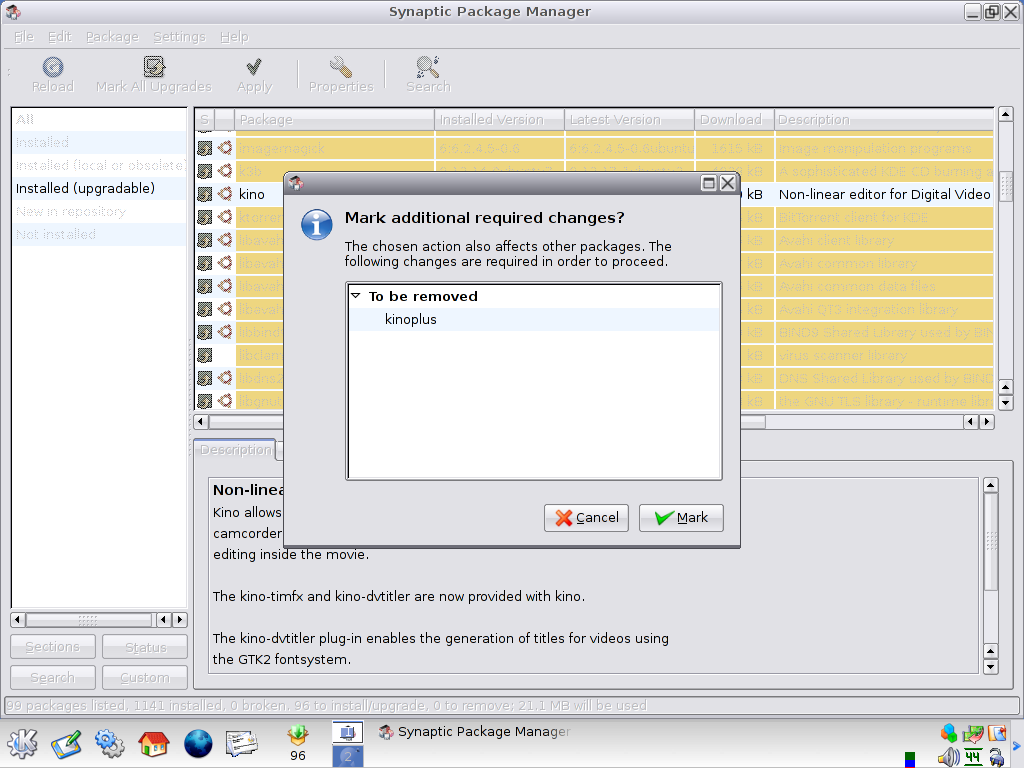Click 'Non-linear editor for Digital Video' description
This screenshot has width=1024, height=768.
884,195
